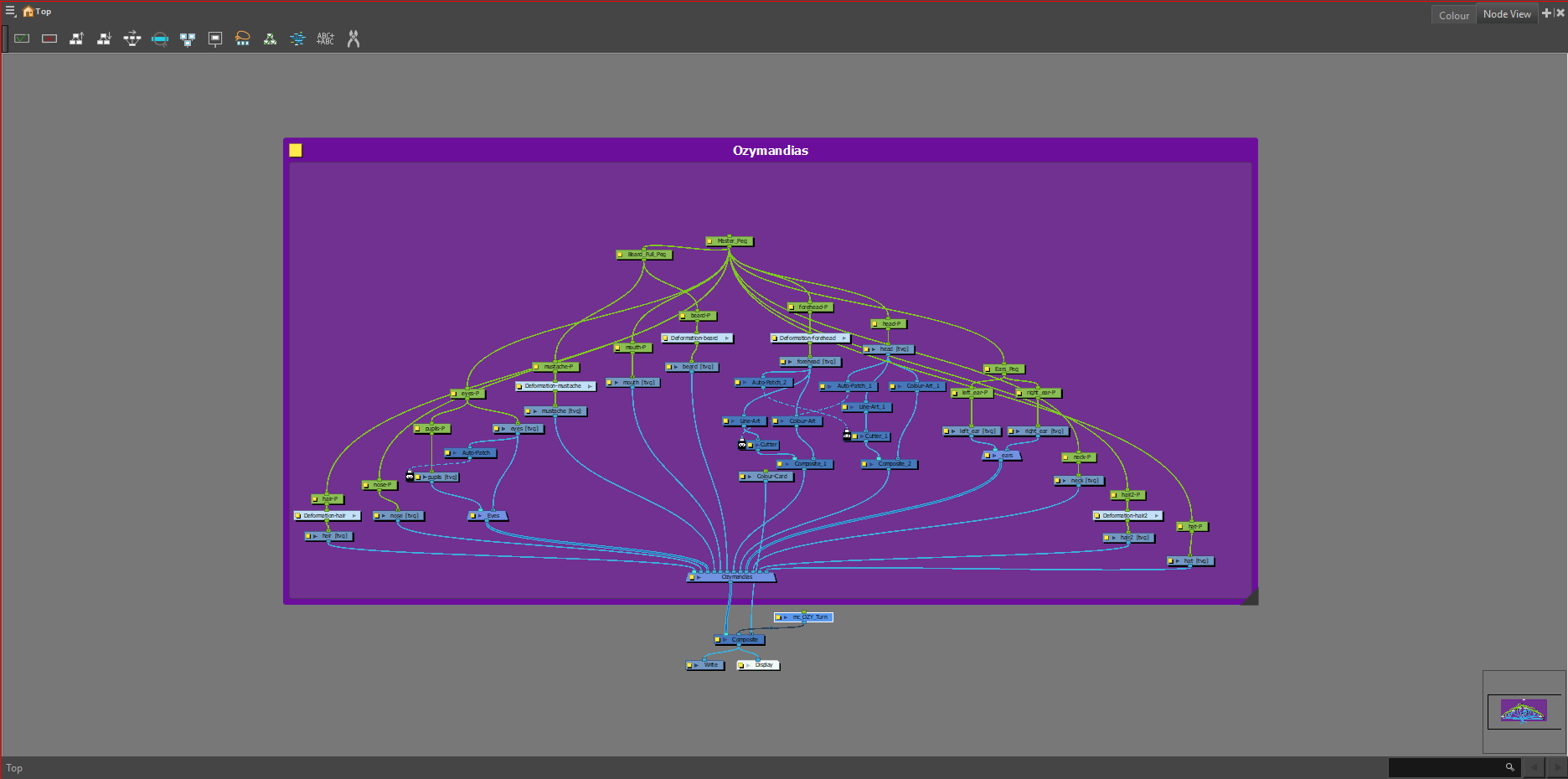Switch to the Colour tab
The height and width of the screenshot is (779, 1568).
point(1454,15)
